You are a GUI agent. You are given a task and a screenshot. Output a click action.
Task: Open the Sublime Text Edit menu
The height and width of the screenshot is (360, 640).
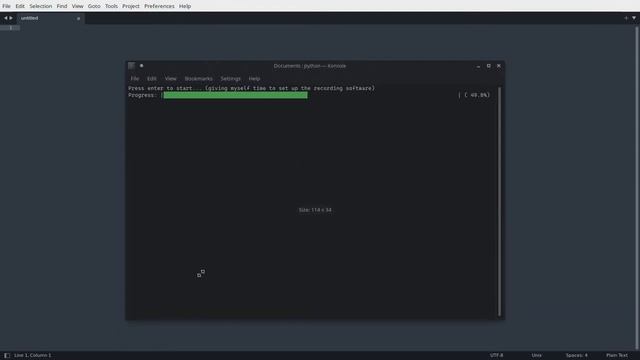(x=20, y=6)
